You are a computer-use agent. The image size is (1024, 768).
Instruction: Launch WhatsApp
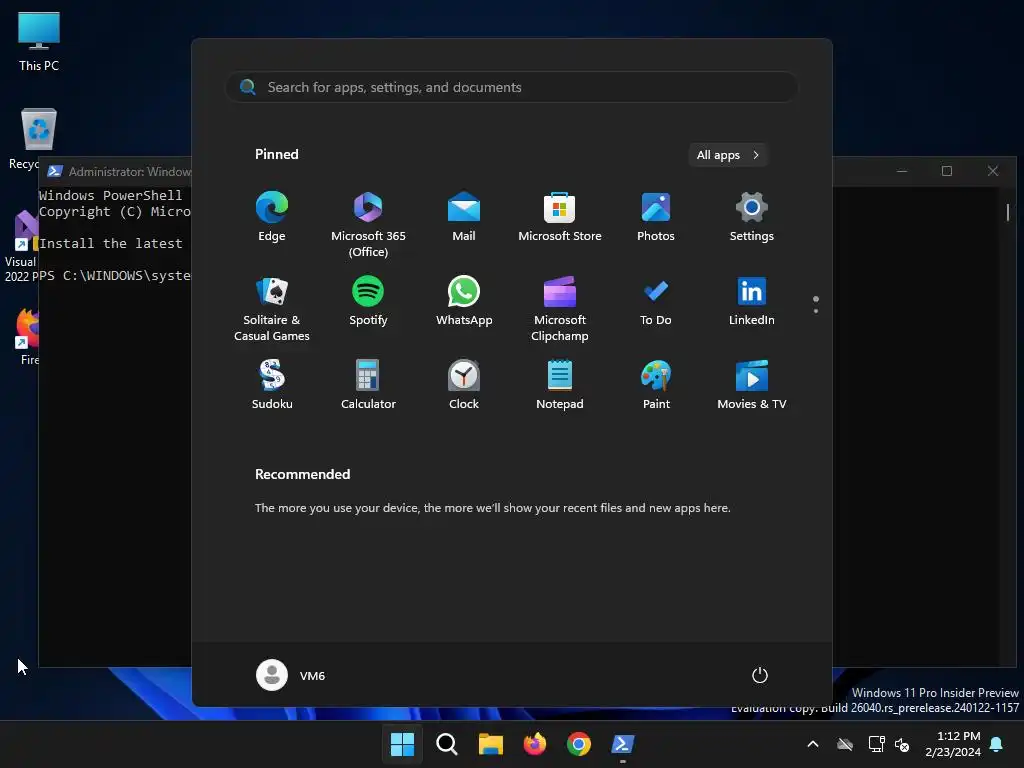[464, 300]
